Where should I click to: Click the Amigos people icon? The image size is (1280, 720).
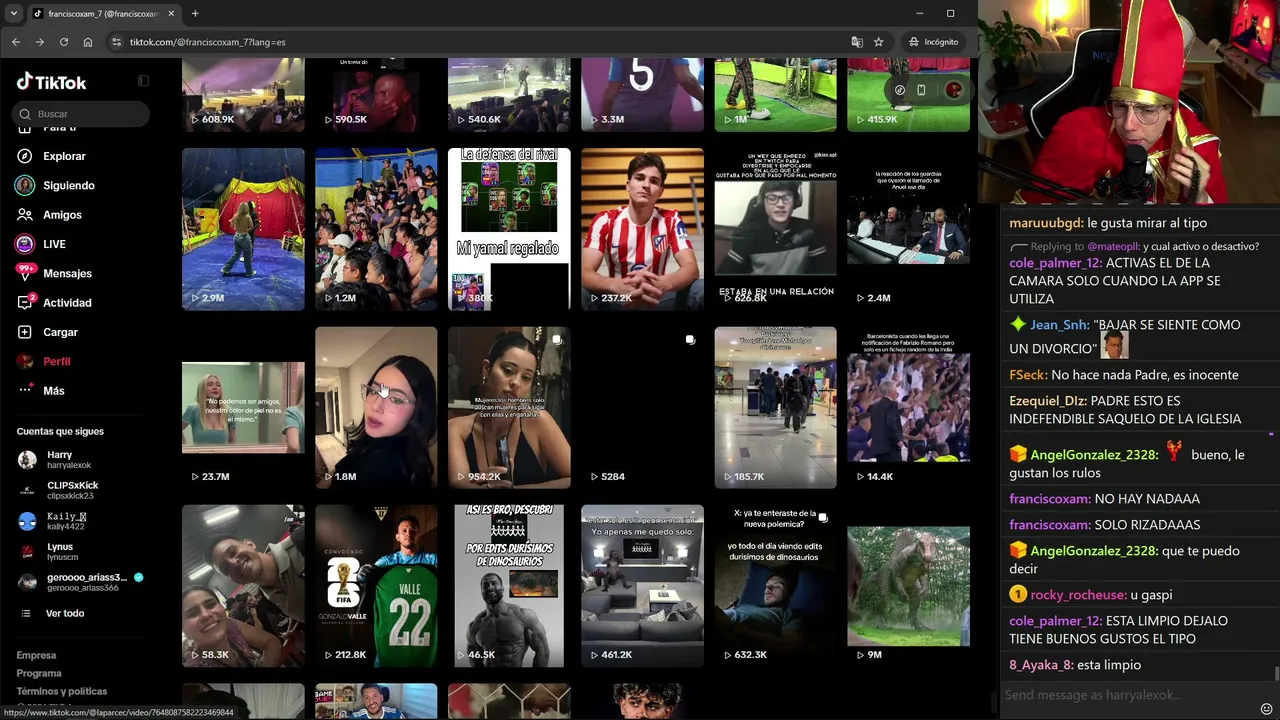point(25,215)
